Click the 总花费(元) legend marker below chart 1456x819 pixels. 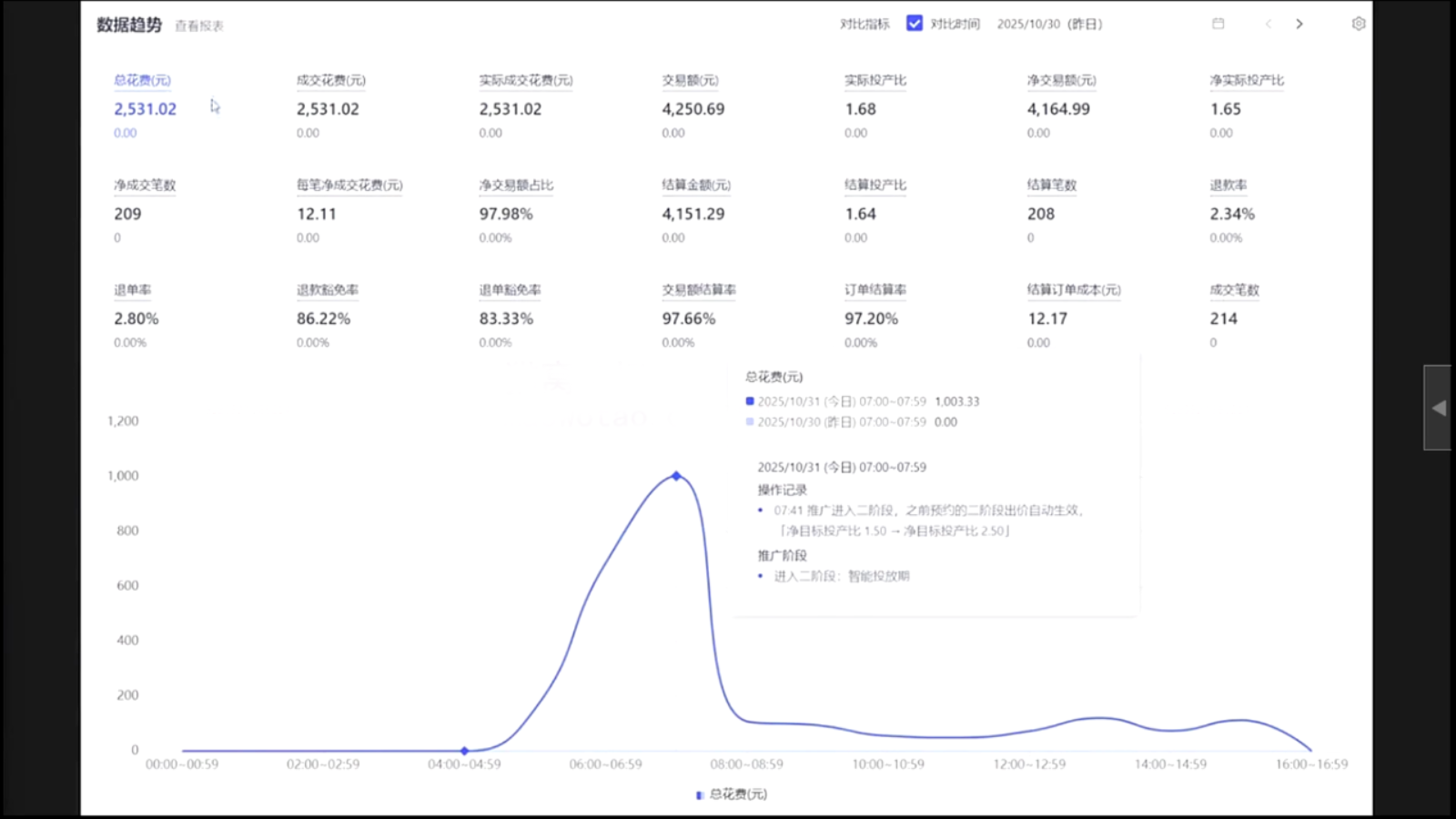coord(700,794)
